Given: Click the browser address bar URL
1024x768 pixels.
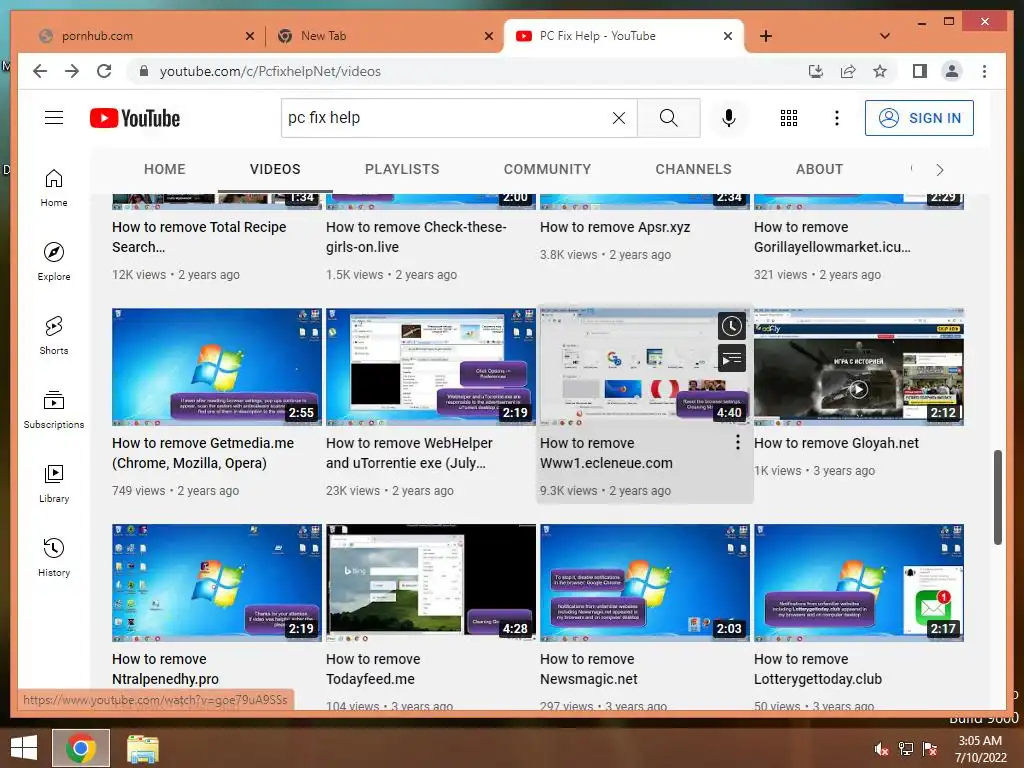Looking at the screenshot, I should 270,71.
